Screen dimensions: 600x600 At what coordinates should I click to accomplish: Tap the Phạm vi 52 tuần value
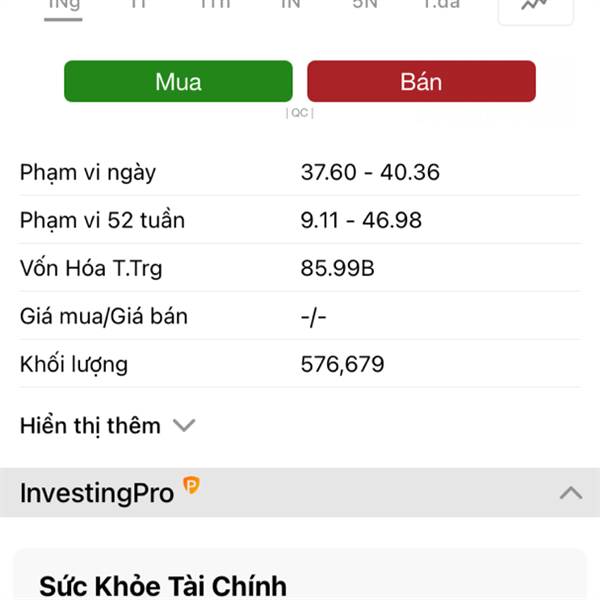coord(361,220)
